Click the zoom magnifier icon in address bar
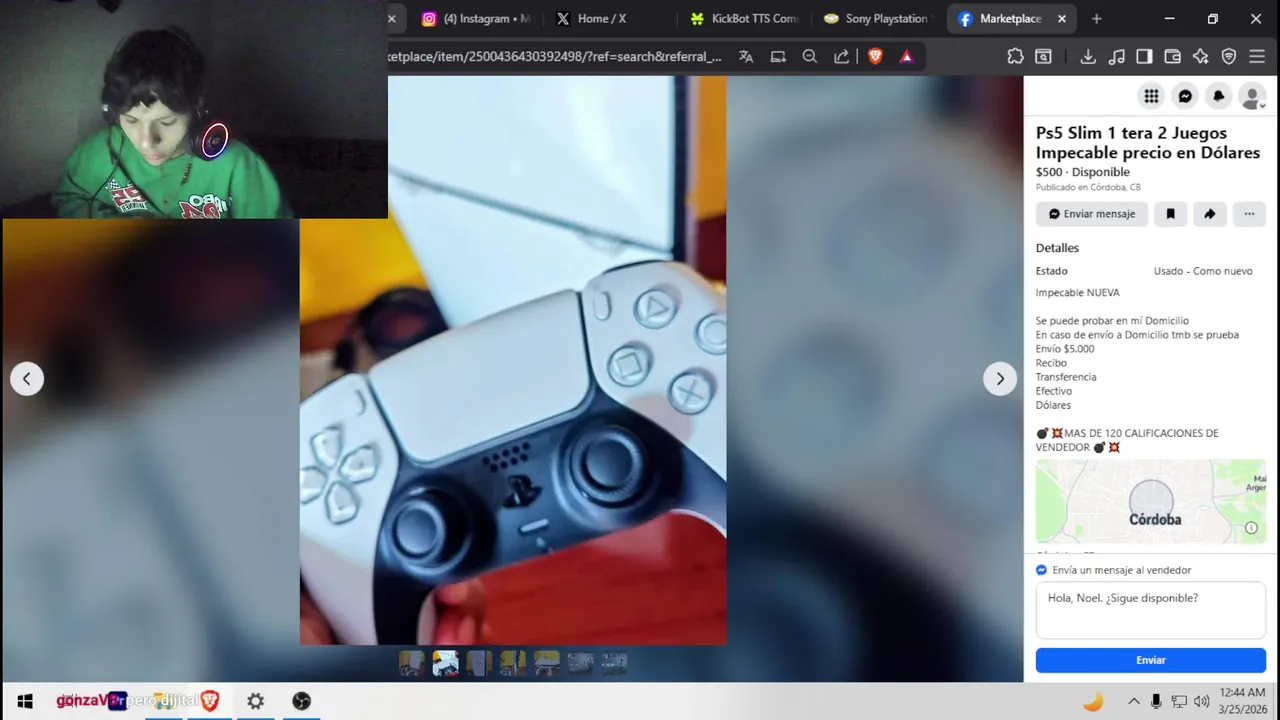Screen dimensions: 1280x720 pos(810,57)
